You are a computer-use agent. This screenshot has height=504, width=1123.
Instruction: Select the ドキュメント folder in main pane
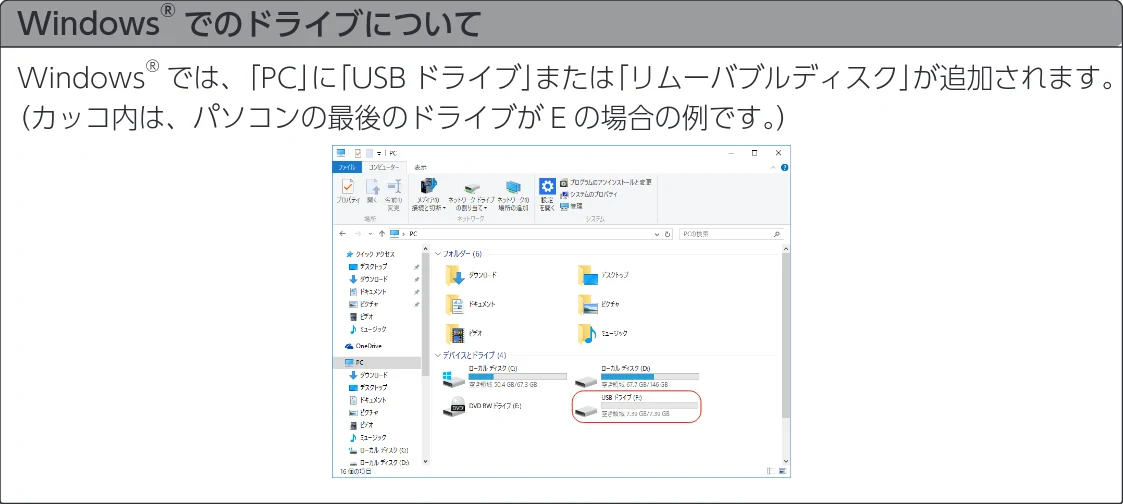coord(471,304)
